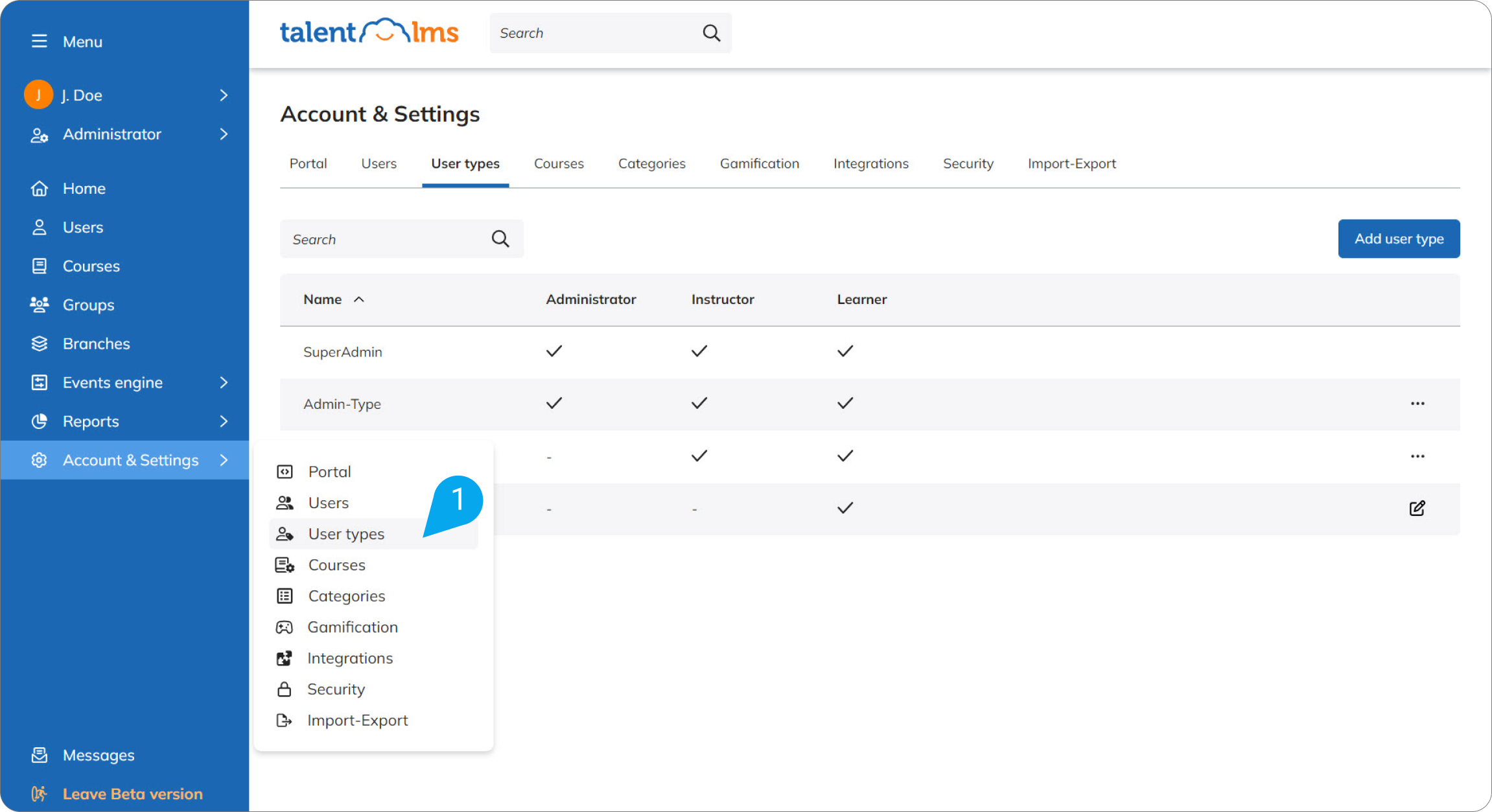Click the Reports pie chart icon
1492x812 pixels.
click(39, 421)
